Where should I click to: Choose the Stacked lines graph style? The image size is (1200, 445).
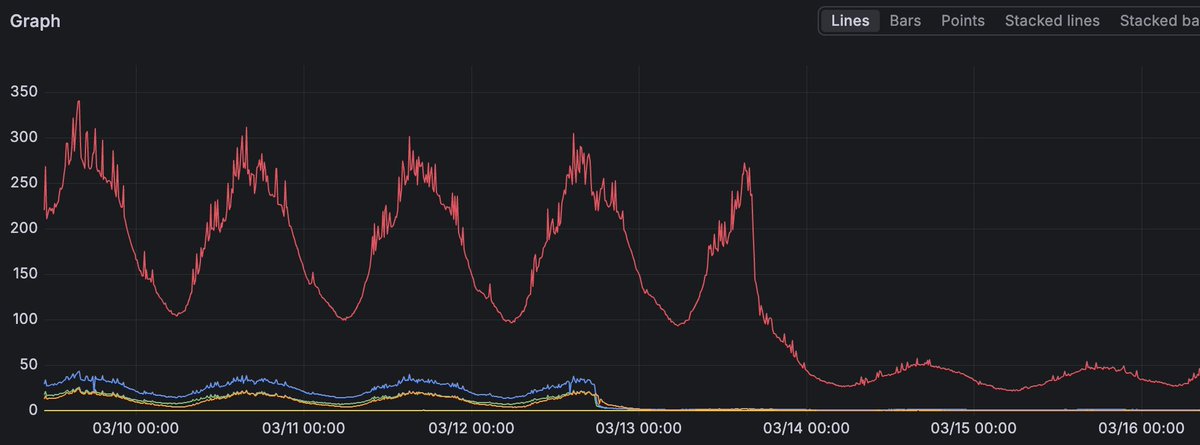pyautogui.click(x=1052, y=20)
